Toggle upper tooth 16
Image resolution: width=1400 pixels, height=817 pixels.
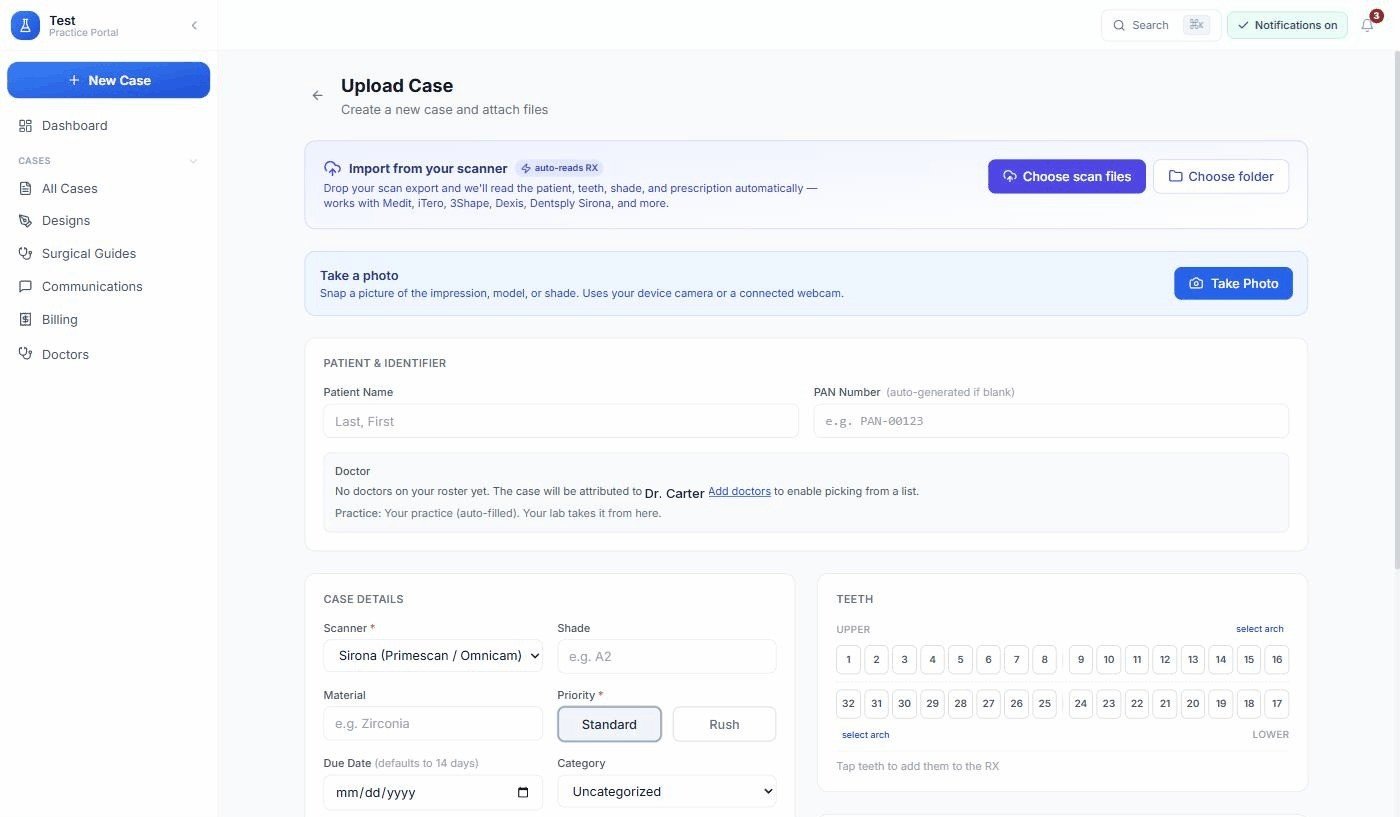click(1276, 659)
